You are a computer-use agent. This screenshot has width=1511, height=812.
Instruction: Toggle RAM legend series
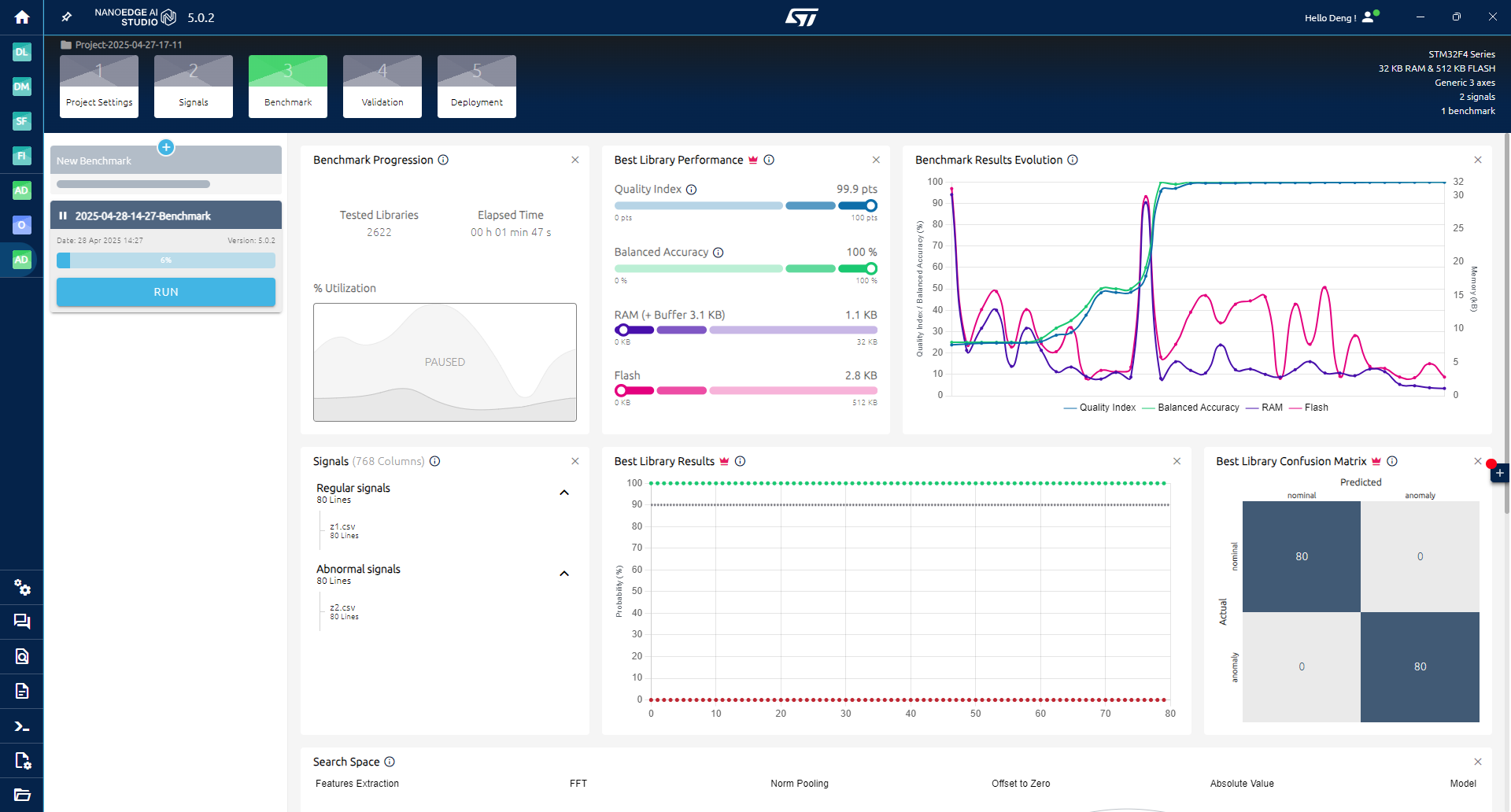(x=1264, y=408)
